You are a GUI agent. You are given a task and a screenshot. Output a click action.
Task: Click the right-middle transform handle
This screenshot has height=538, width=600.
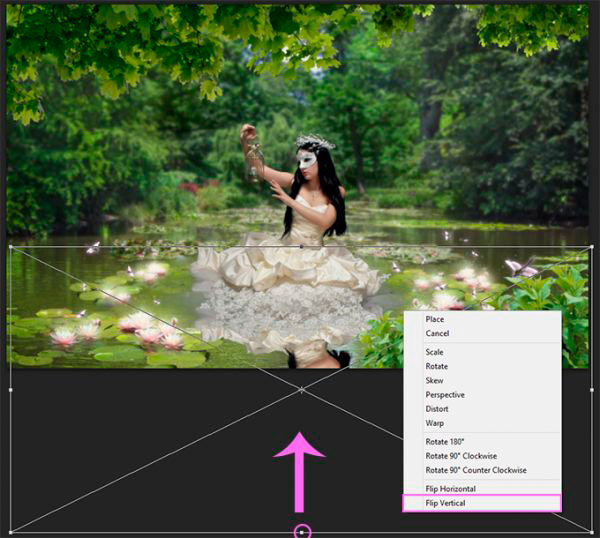tap(592, 390)
